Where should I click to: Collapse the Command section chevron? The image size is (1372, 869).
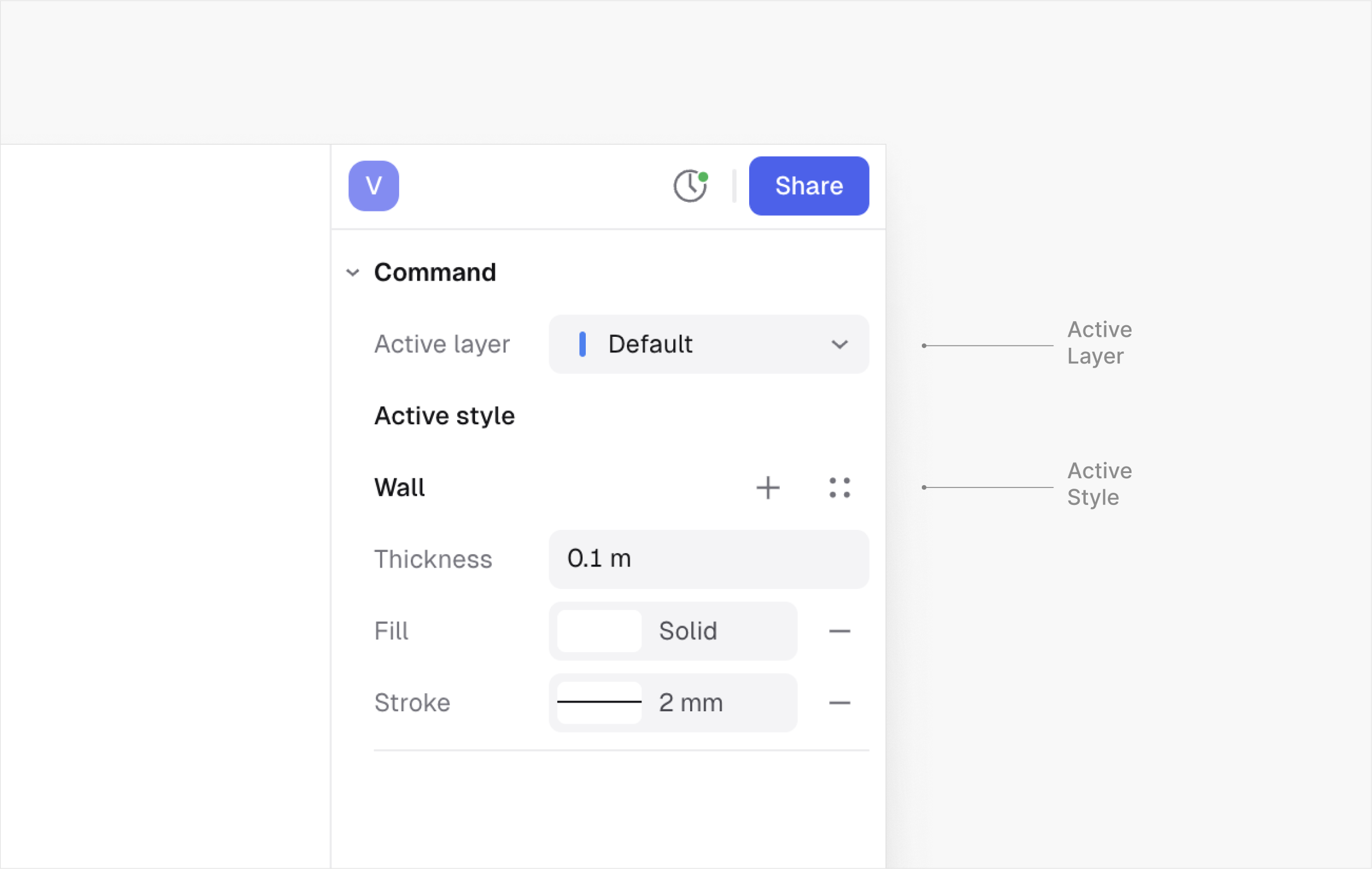tap(353, 272)
